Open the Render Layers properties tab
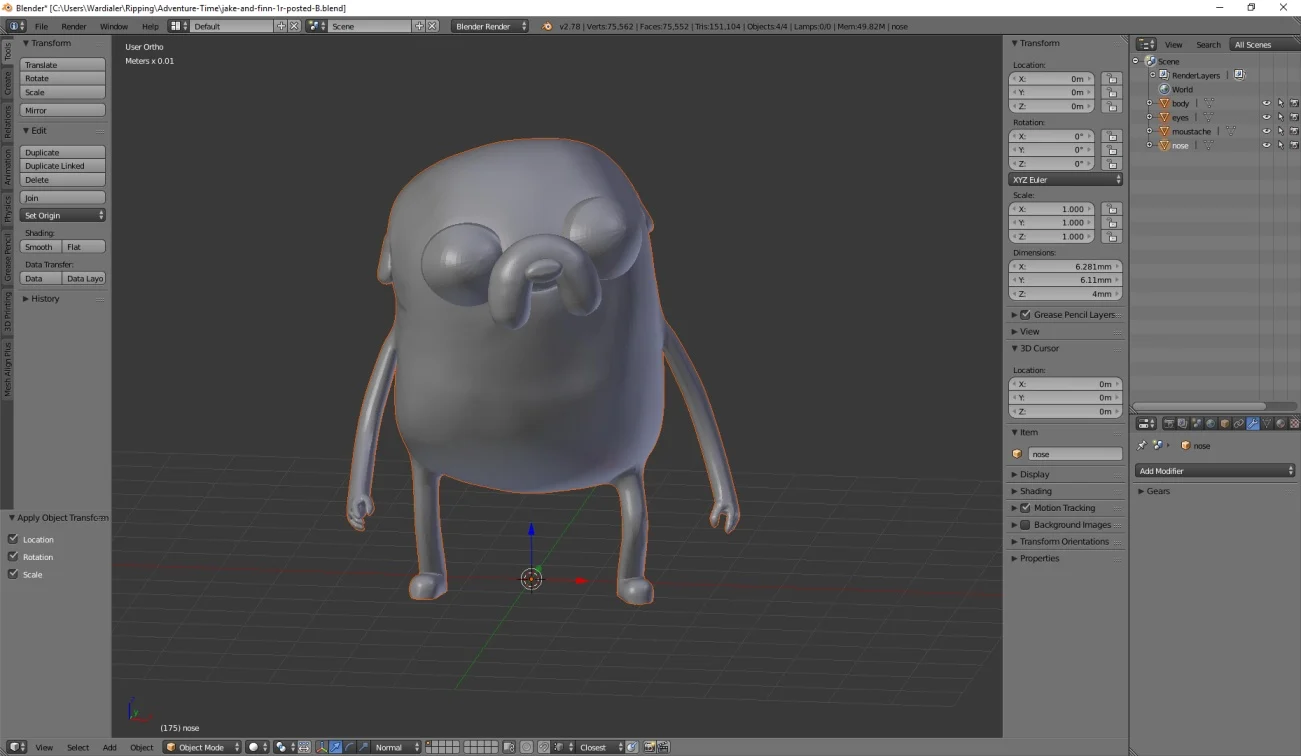This screenshot has width=1301, height=756. 1183,424
